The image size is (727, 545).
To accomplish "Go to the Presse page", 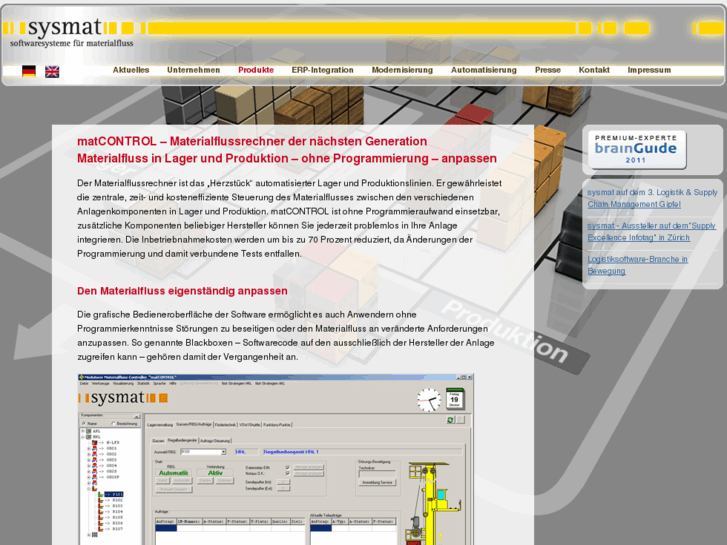I will 548,70.
